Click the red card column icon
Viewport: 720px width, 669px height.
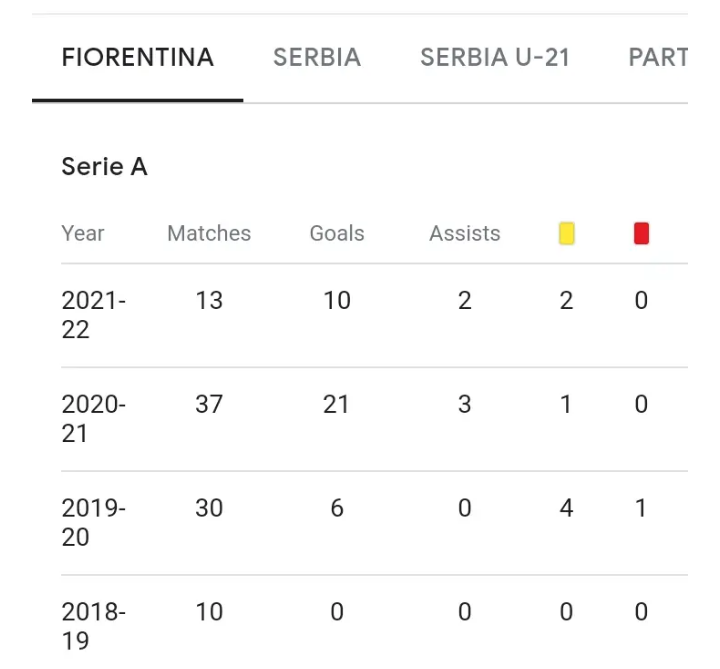tap(641, 233)
